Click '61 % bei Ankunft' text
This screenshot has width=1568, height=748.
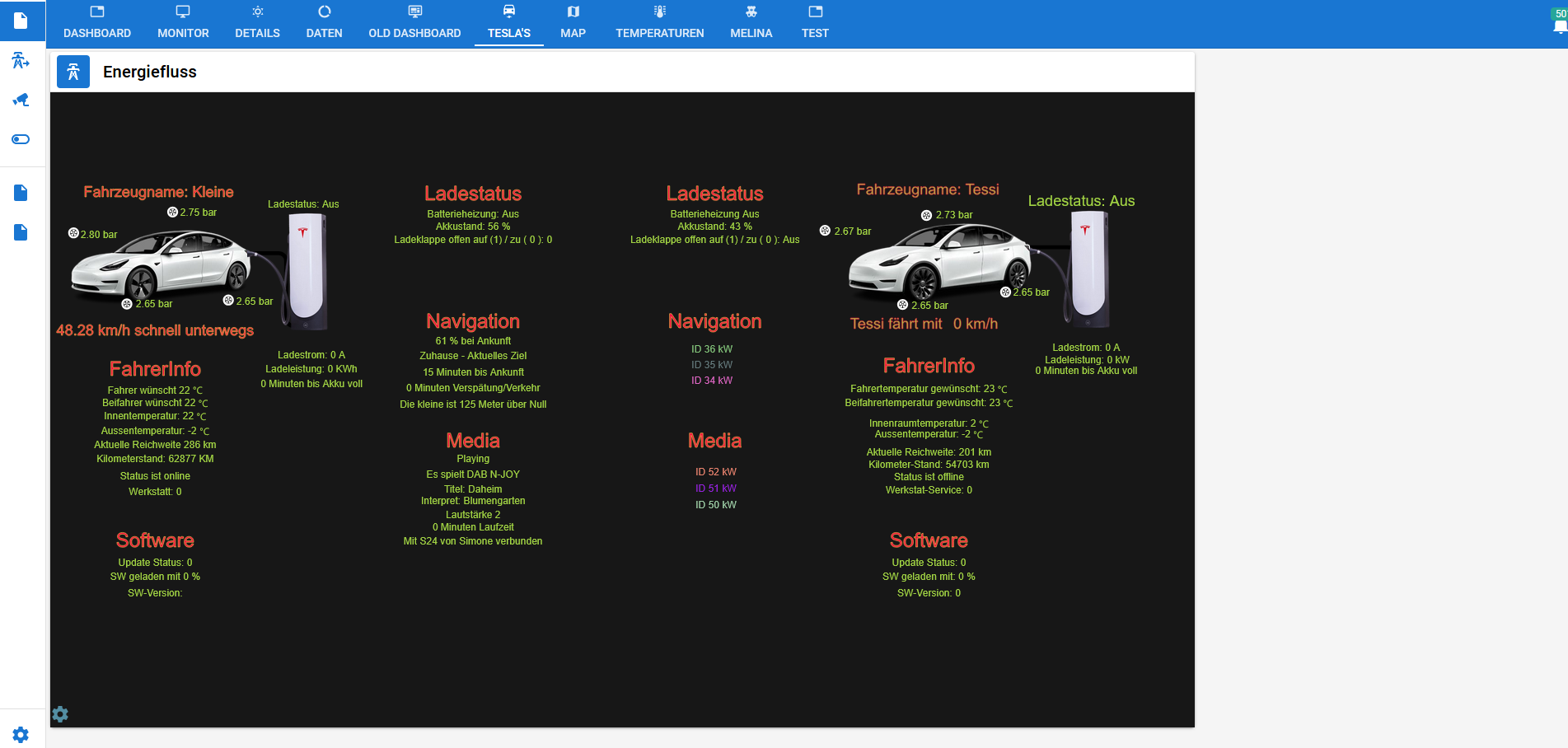473,341
